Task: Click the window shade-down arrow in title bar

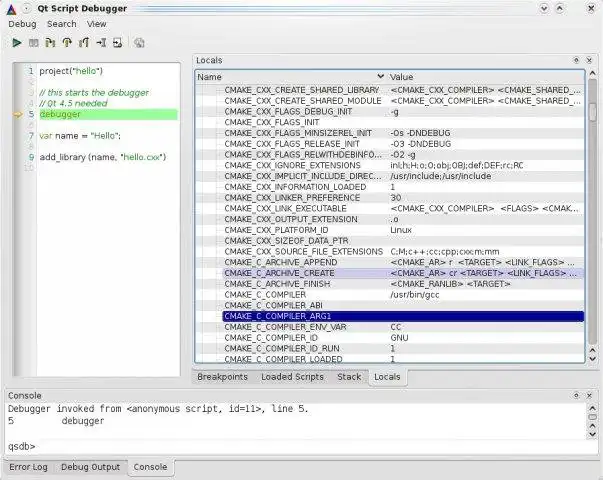Action: 544,8
